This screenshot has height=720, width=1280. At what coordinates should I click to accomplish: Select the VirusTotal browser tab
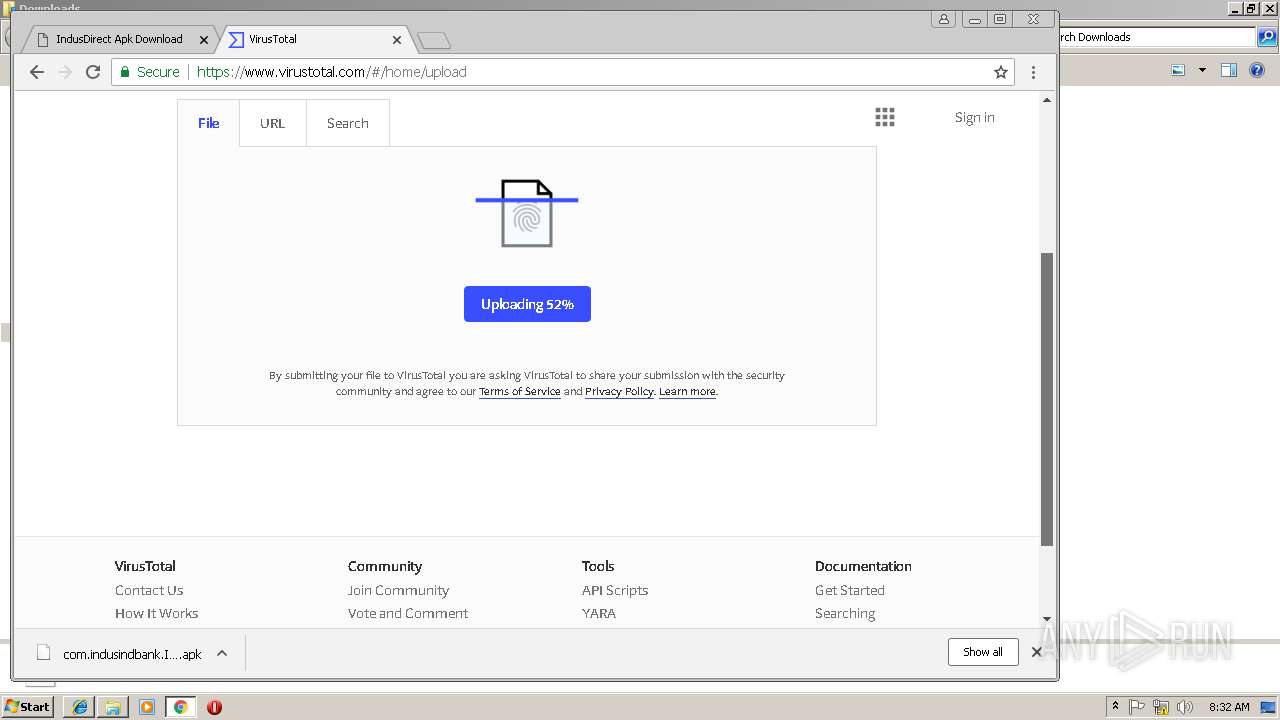coord(313,39)
